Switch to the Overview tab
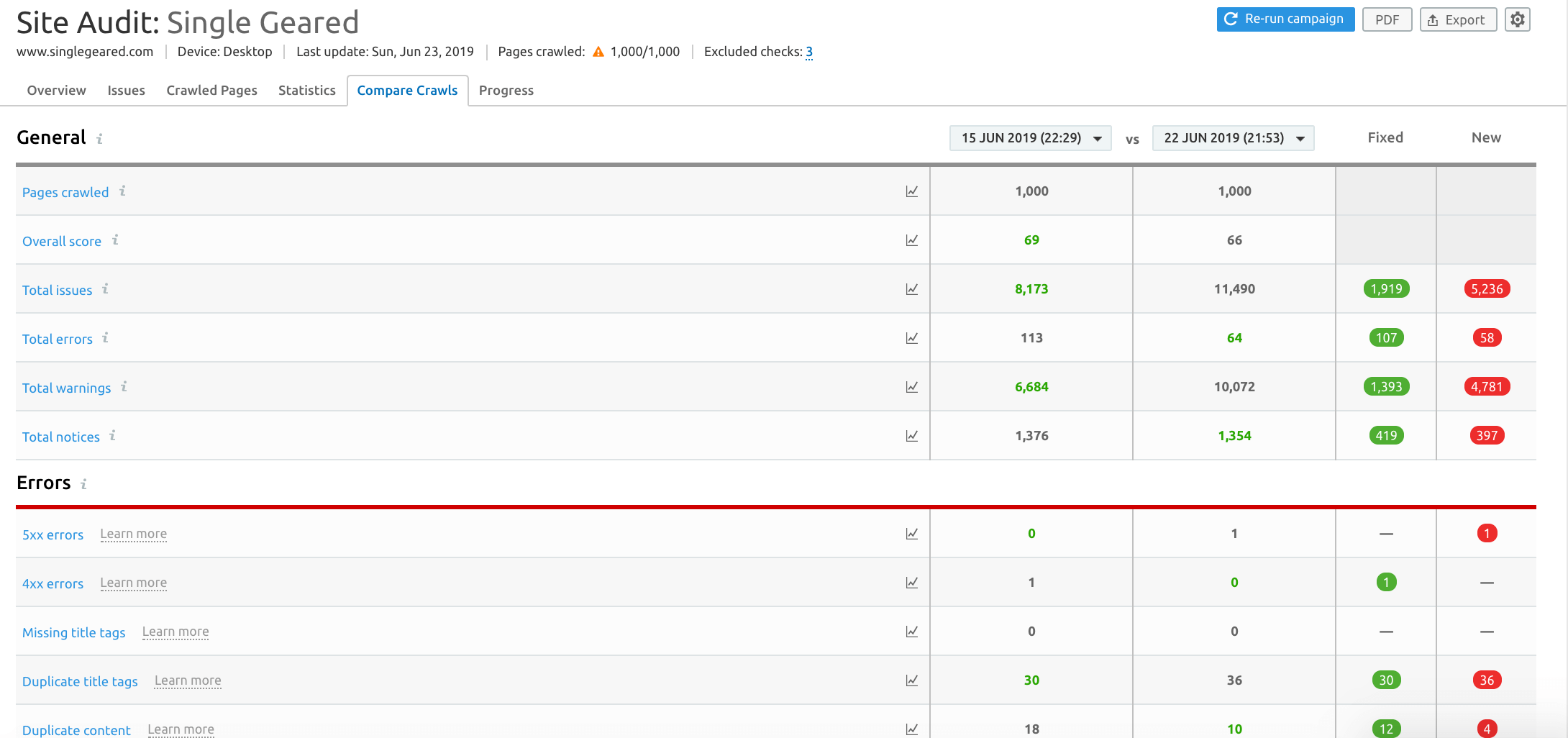The image size is (1568, 738). point(57,91)
